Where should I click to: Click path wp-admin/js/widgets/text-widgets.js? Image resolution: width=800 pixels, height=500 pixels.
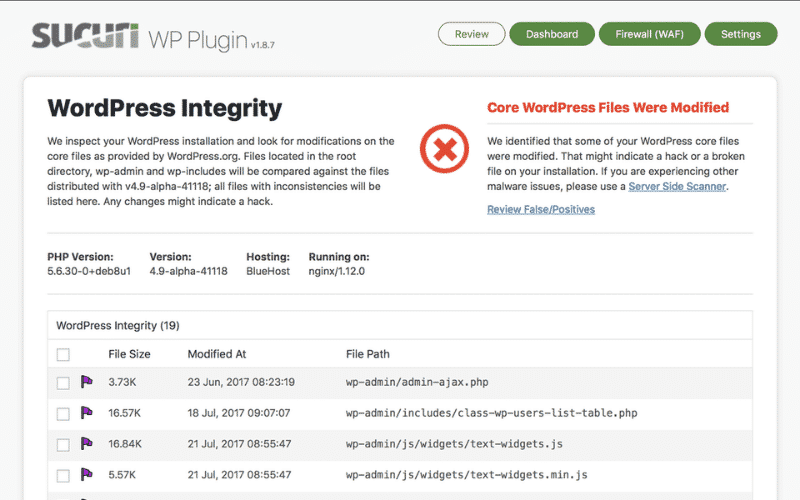point(454,444)
